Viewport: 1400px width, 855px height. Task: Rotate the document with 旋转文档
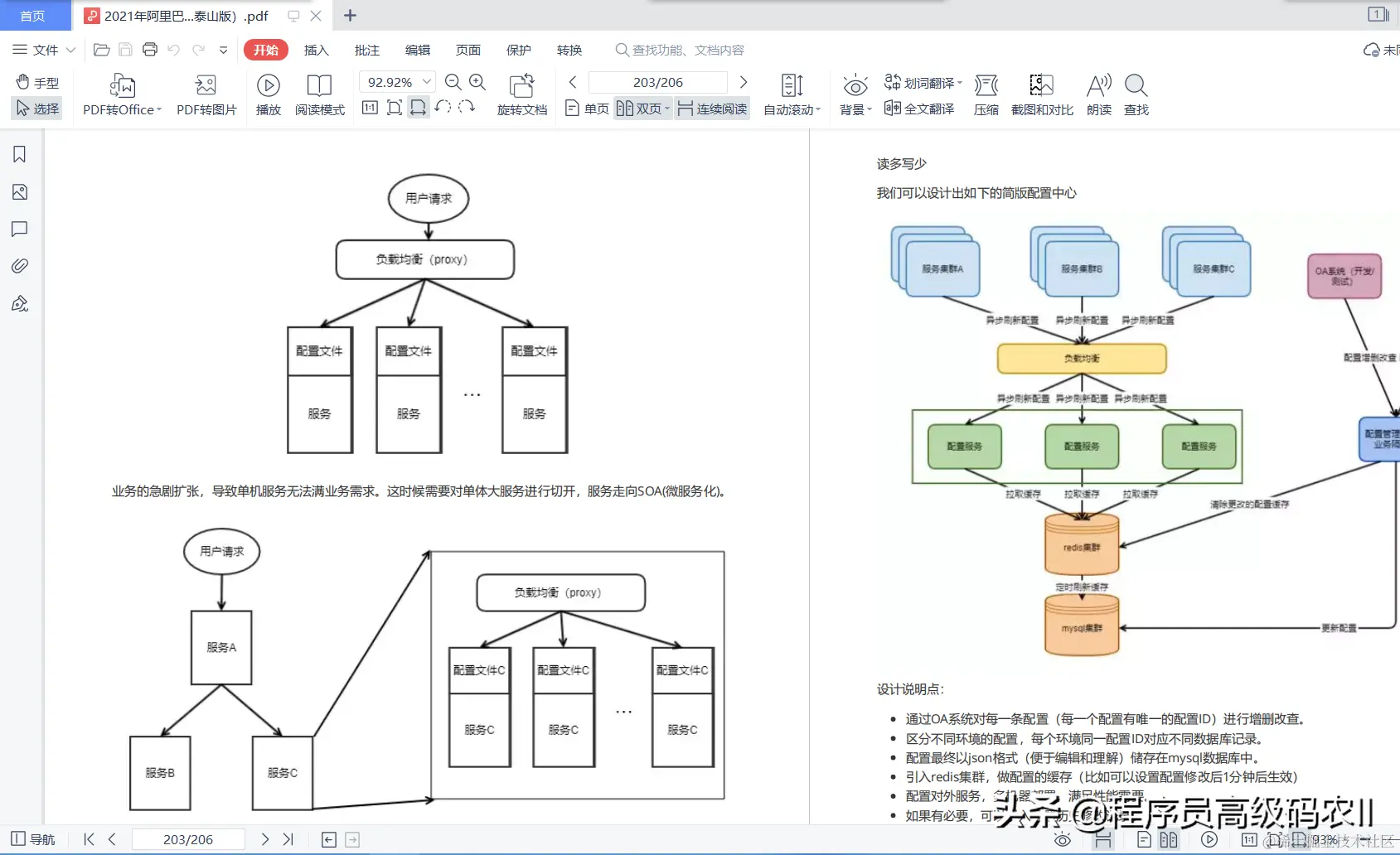[521, 94]
